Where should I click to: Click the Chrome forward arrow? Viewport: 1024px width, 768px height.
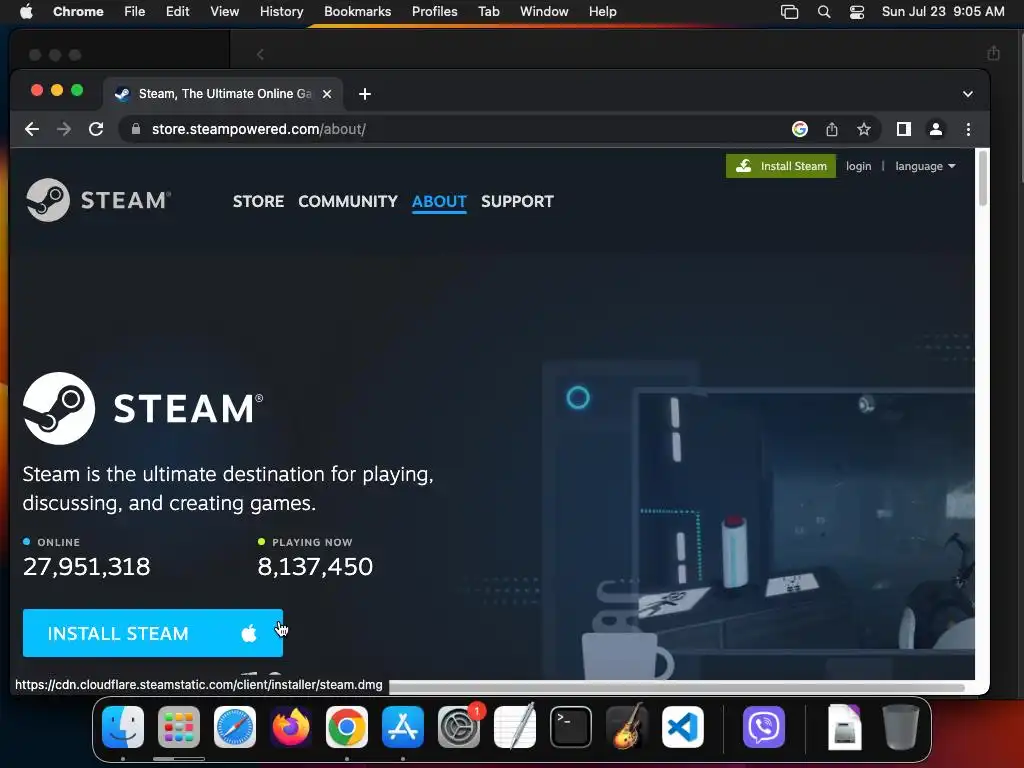[x=64, y=129]
